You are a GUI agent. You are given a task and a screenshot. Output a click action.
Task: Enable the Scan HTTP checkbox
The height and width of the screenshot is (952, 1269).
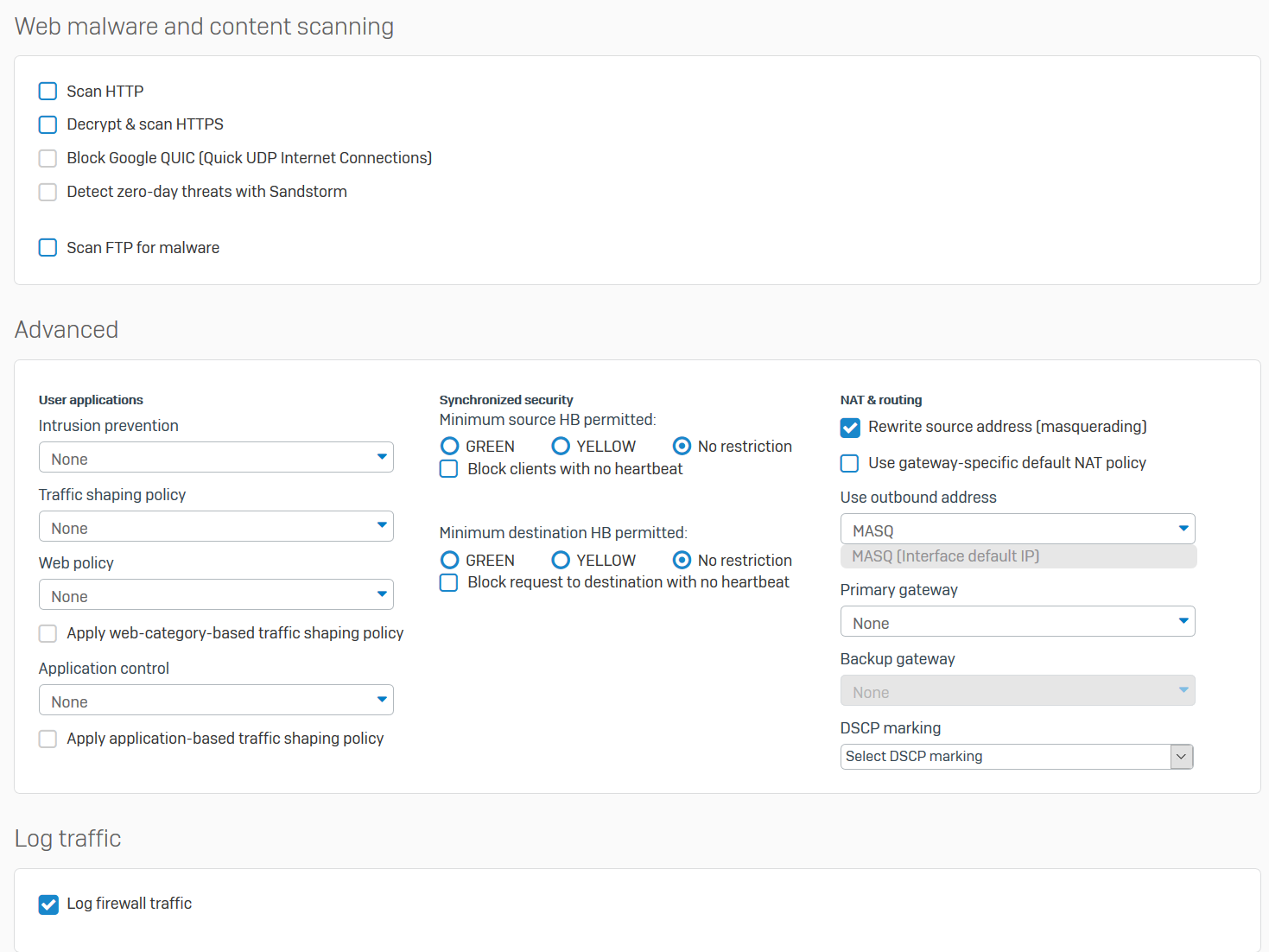(x=48, y=92)
